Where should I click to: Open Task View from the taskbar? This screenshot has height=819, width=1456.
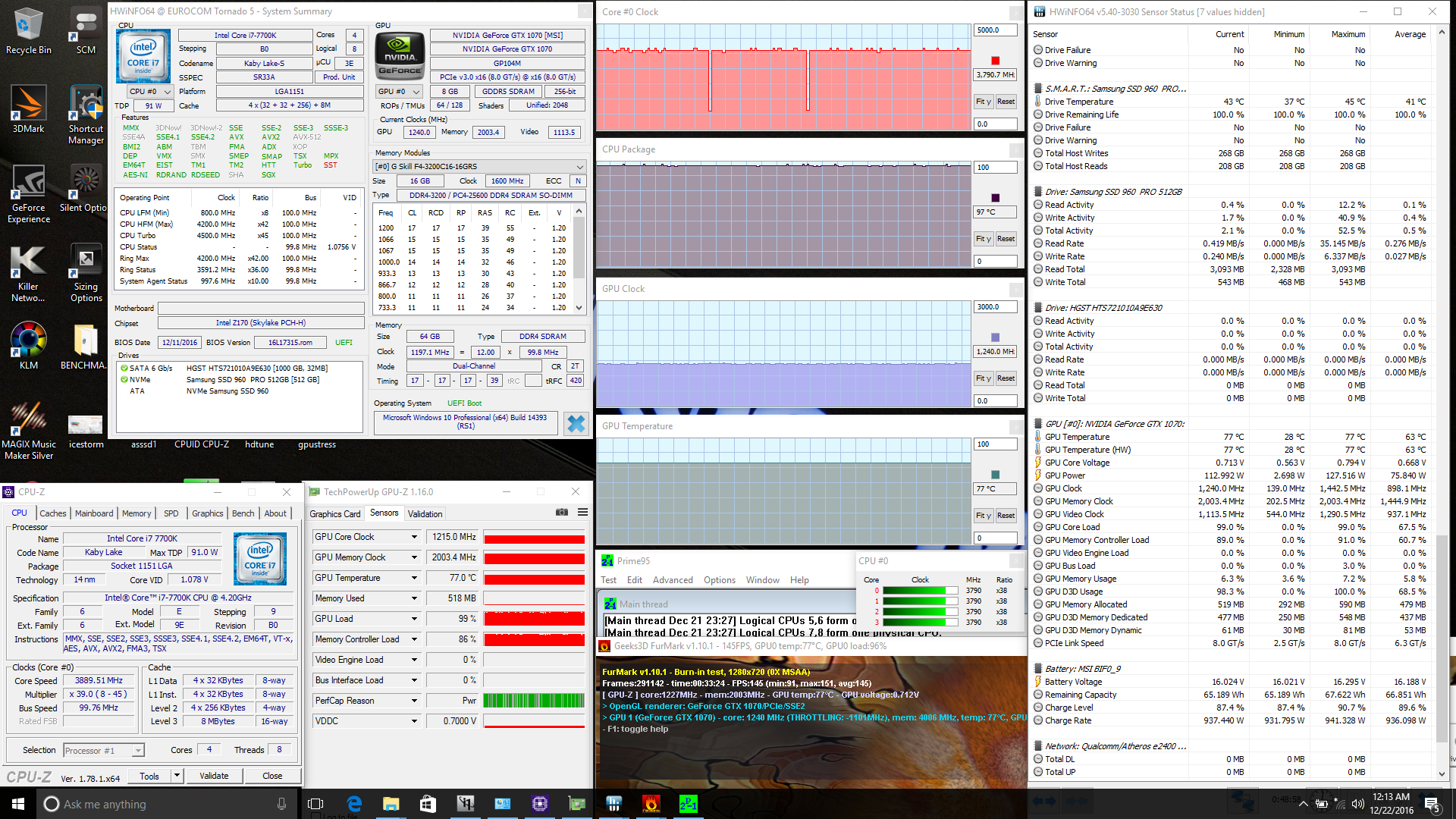coord(316,804)
